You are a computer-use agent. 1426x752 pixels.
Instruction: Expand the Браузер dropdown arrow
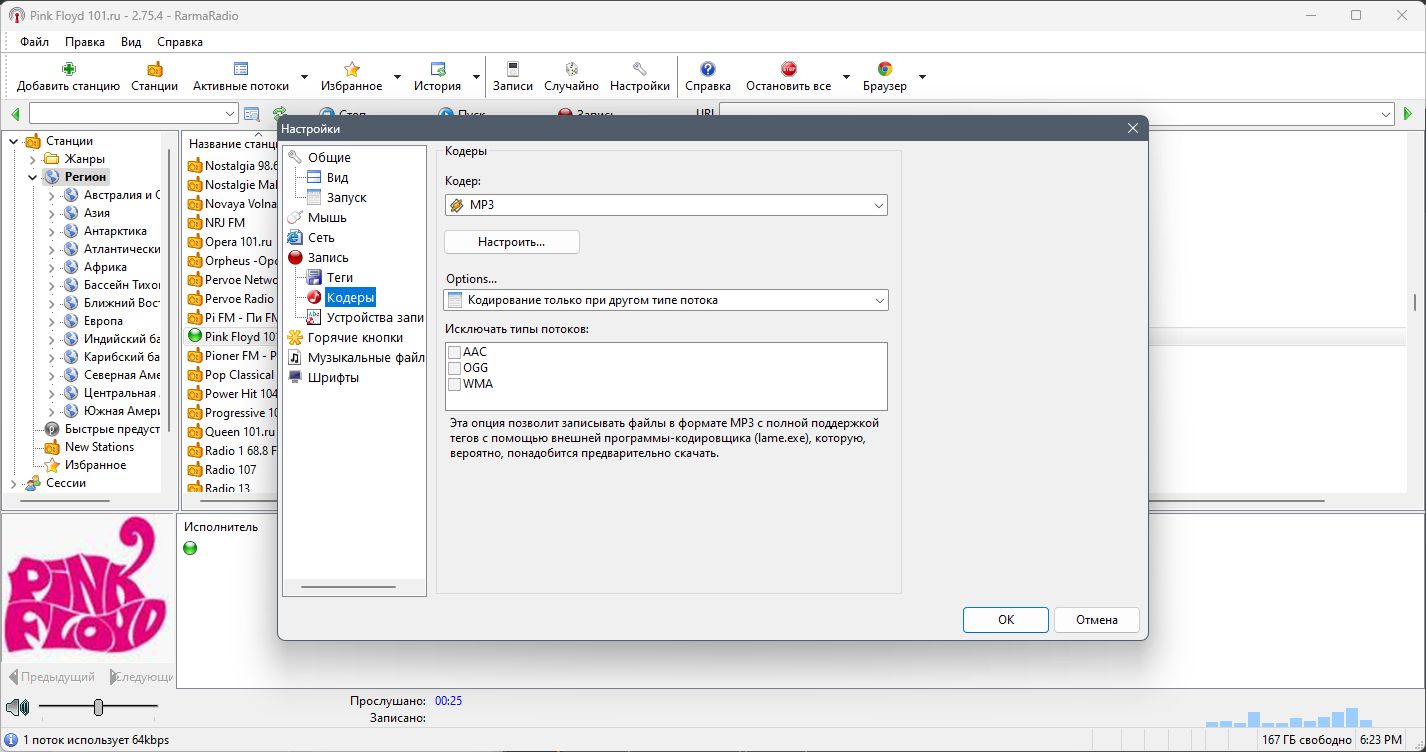tap(922, 77)
